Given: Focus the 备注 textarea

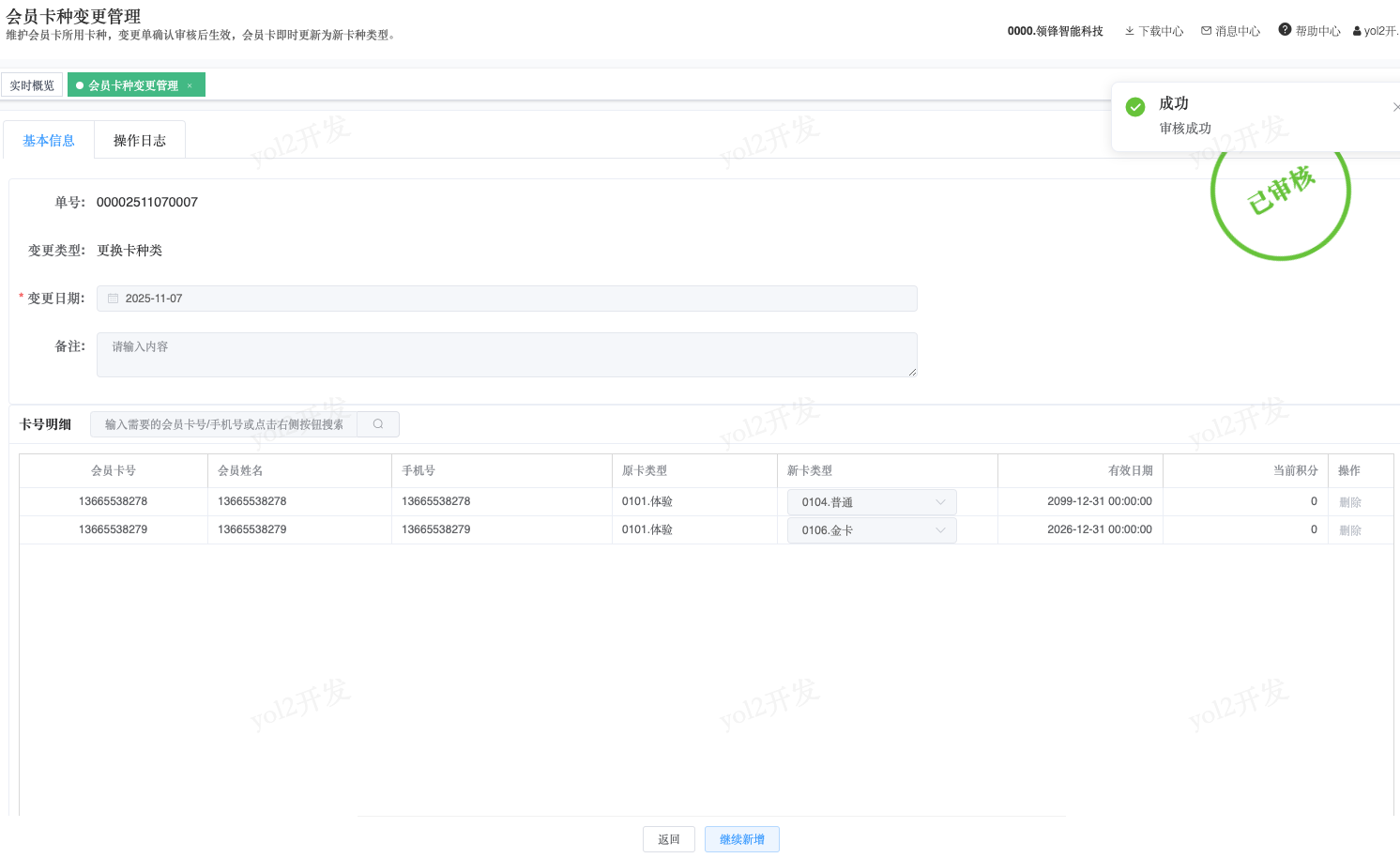Looking at the screenshot, I should pos(507,355).
